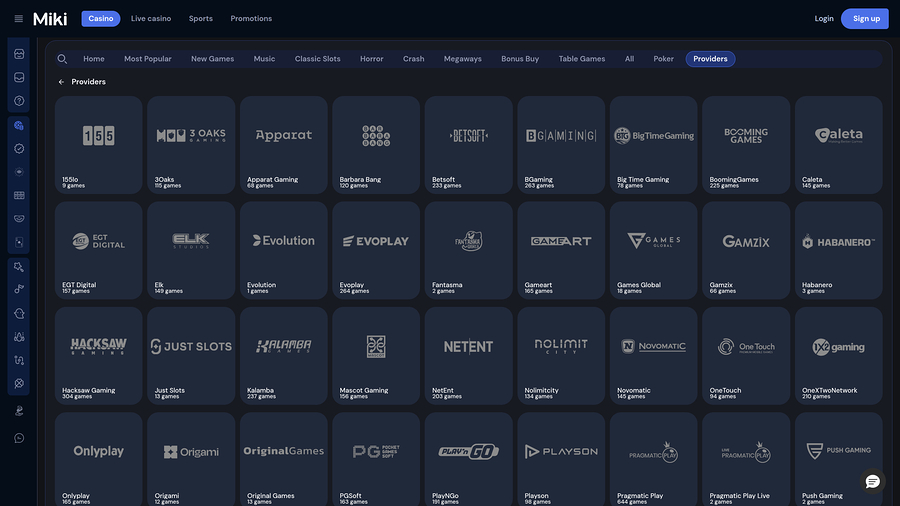The width and height of the screenshot is (900, 506).
Task: Open the Bonus Buy tab
Action: [x=520, y=59]
